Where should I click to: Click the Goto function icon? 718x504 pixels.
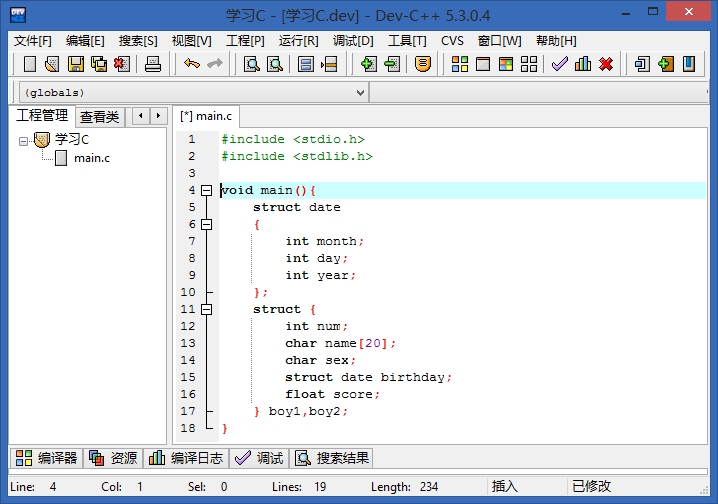tap(305, 64)
